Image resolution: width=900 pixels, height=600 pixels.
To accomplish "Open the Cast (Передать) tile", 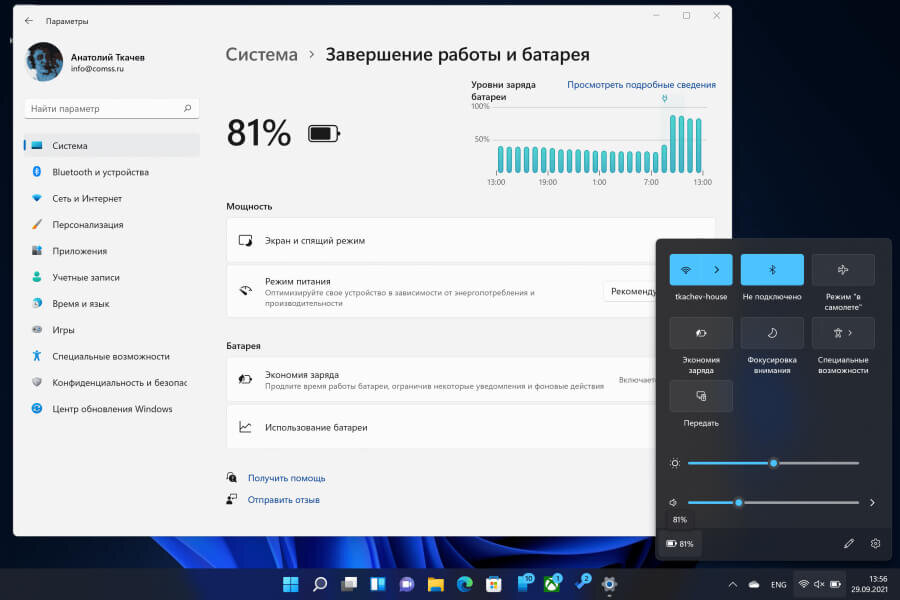I will 701,396.
